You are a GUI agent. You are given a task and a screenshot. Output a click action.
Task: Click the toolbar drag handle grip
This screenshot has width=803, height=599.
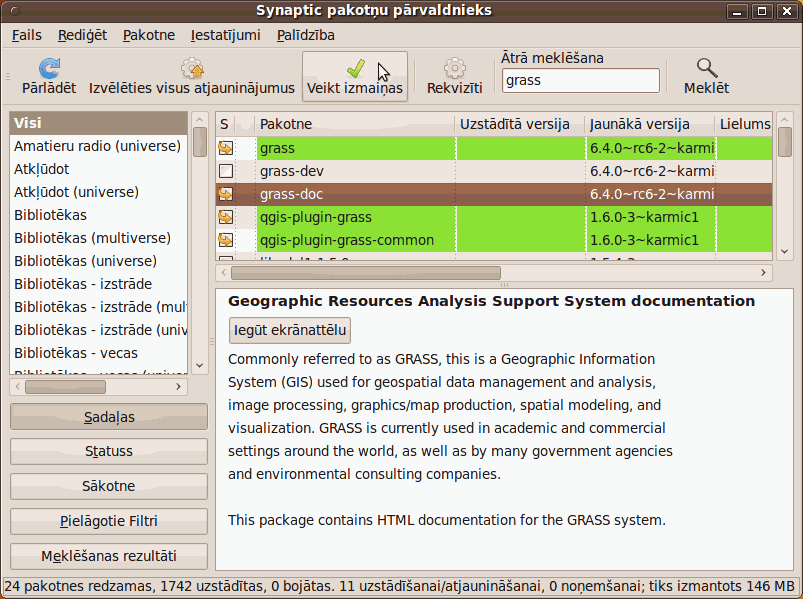click(x=8, y=76)
